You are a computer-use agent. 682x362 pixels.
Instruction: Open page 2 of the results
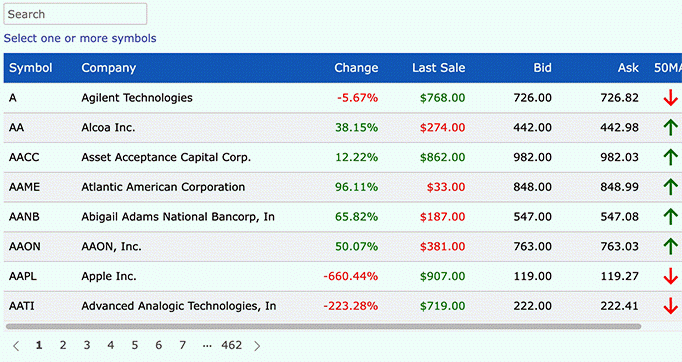click(63, 345)
